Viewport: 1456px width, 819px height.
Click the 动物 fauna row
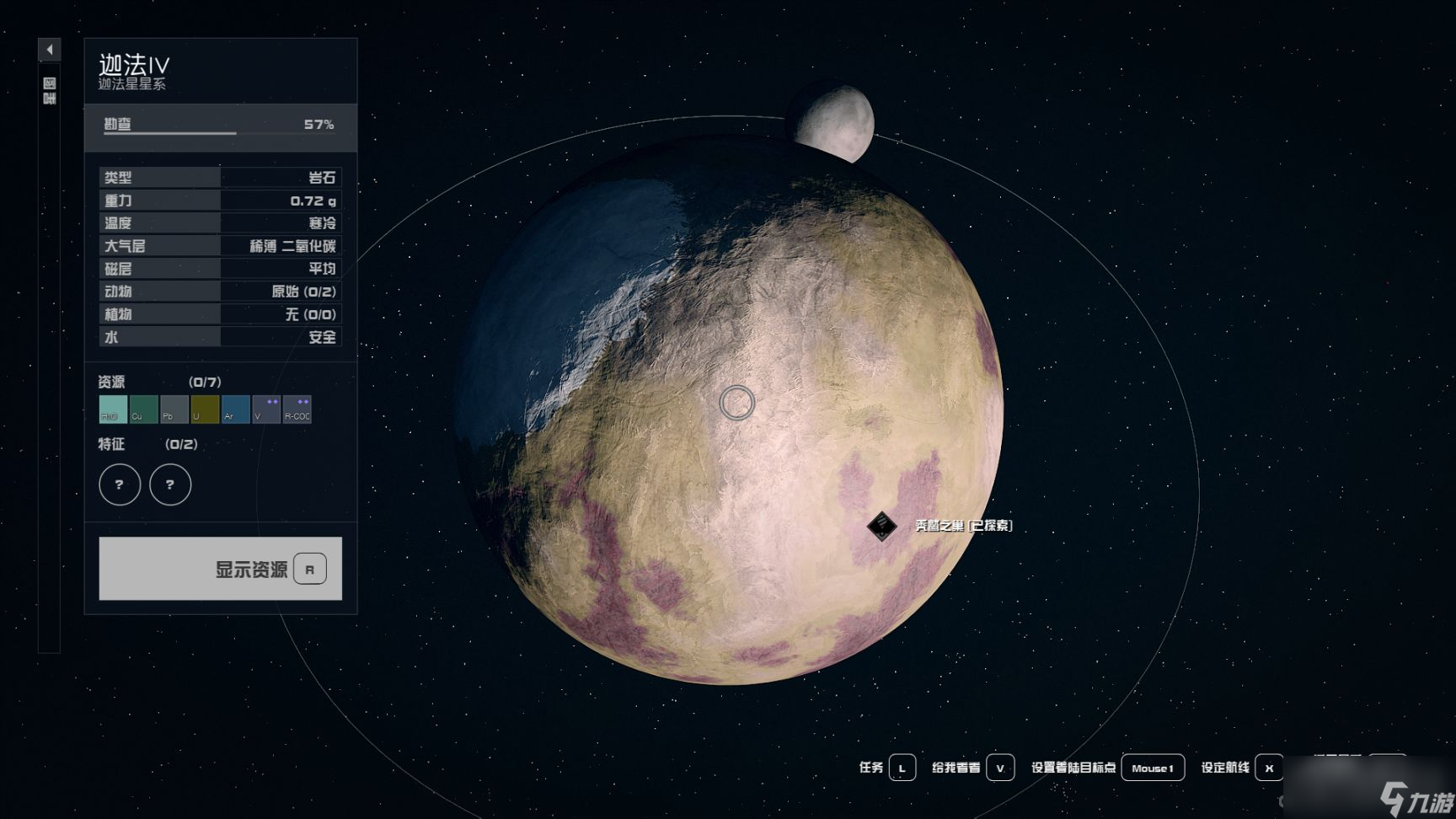[x=221, y=292]
